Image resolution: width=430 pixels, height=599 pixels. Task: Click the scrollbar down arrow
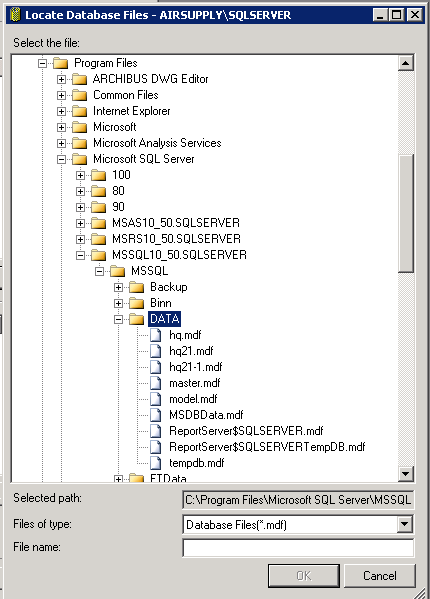pyautogui.click(x=406, y=474)
